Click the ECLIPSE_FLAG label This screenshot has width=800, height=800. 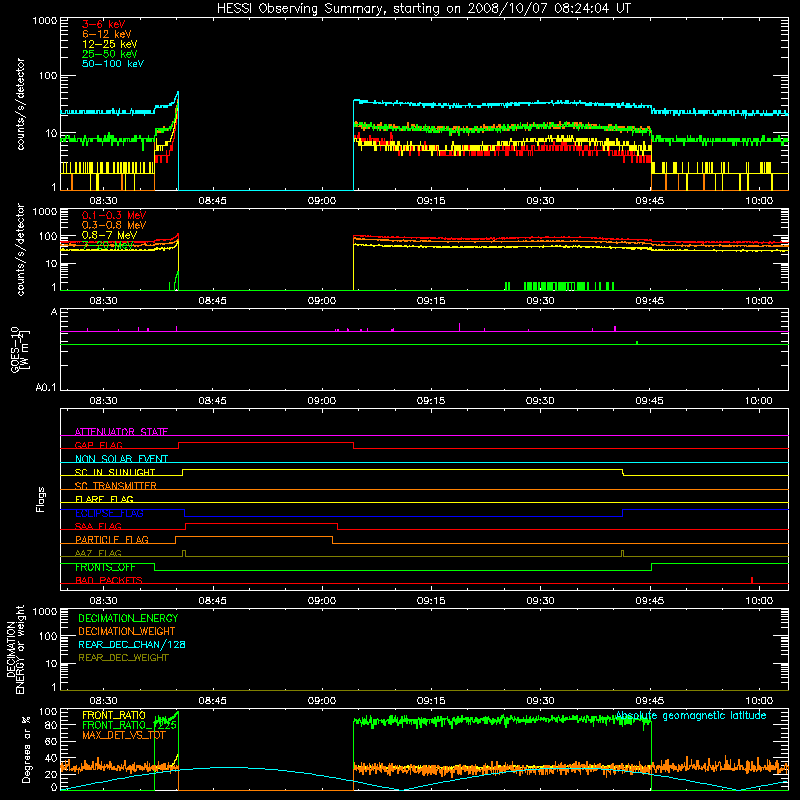[109, 513]
